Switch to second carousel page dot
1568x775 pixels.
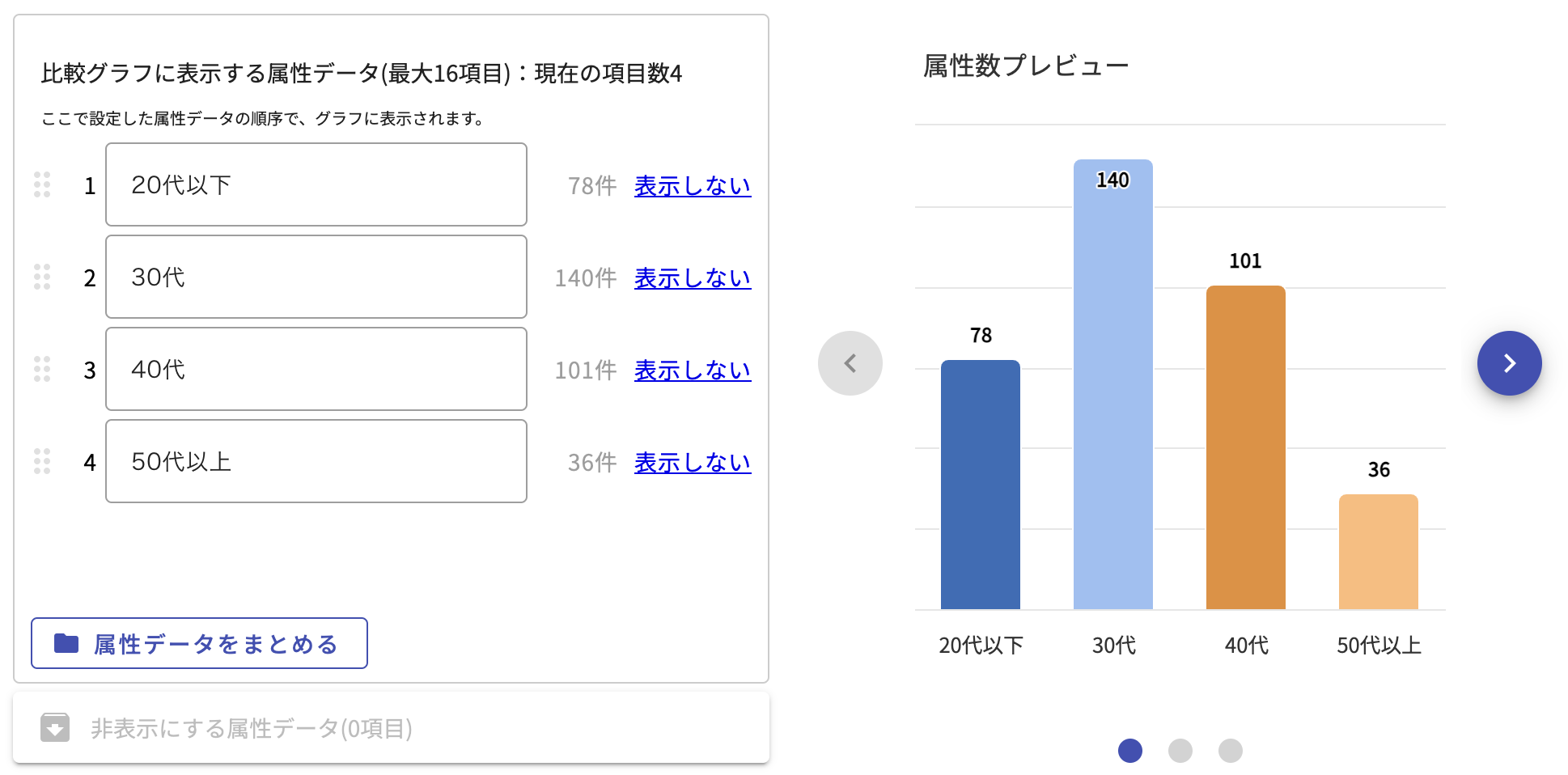click(1180, 751)
